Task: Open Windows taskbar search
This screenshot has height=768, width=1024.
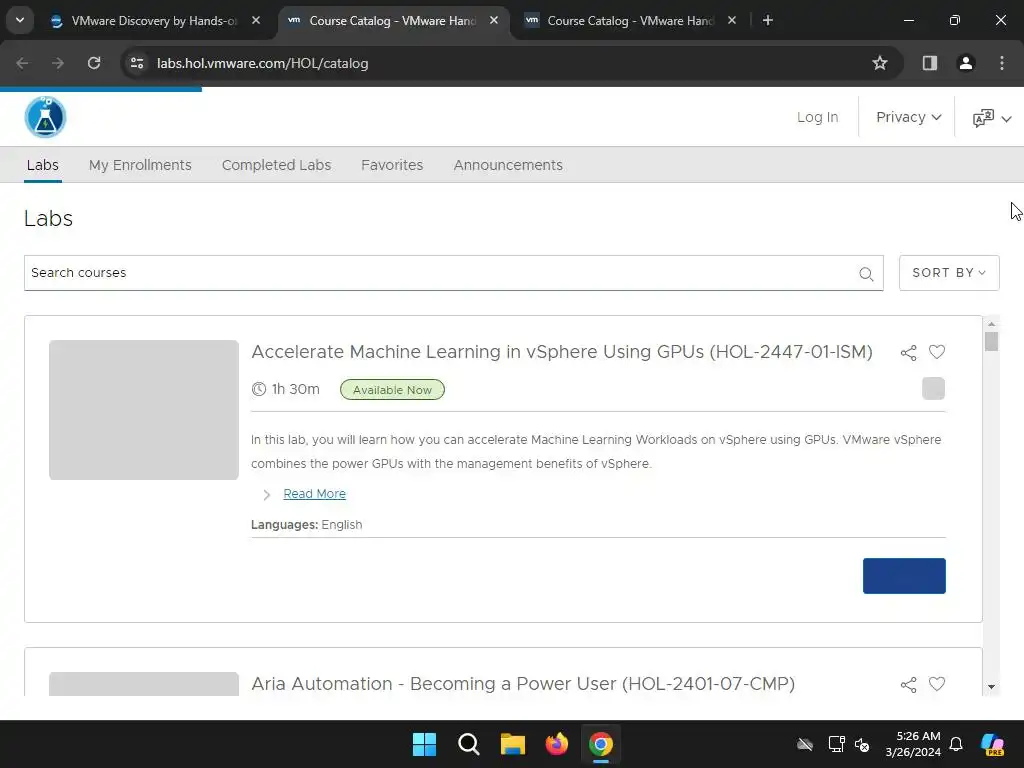Action: pyautogui.click(x=469, y=744)
